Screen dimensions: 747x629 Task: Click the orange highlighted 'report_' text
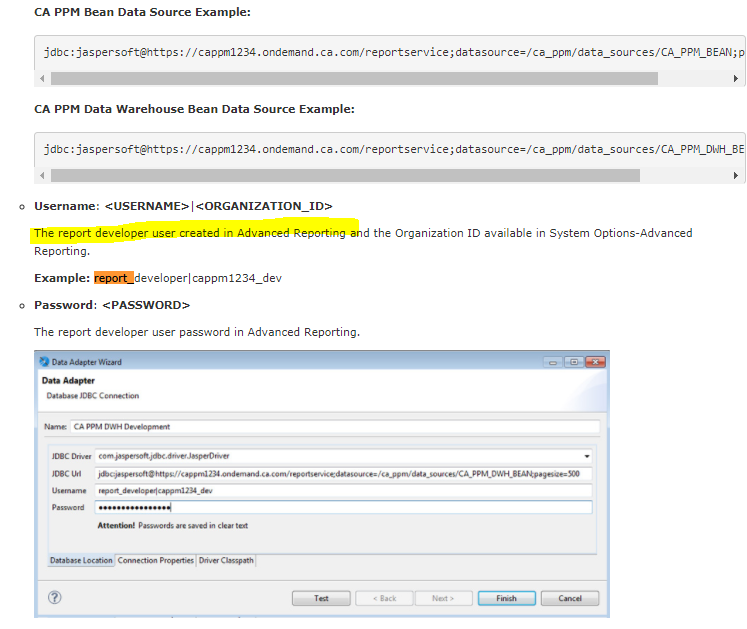(114, 278)
